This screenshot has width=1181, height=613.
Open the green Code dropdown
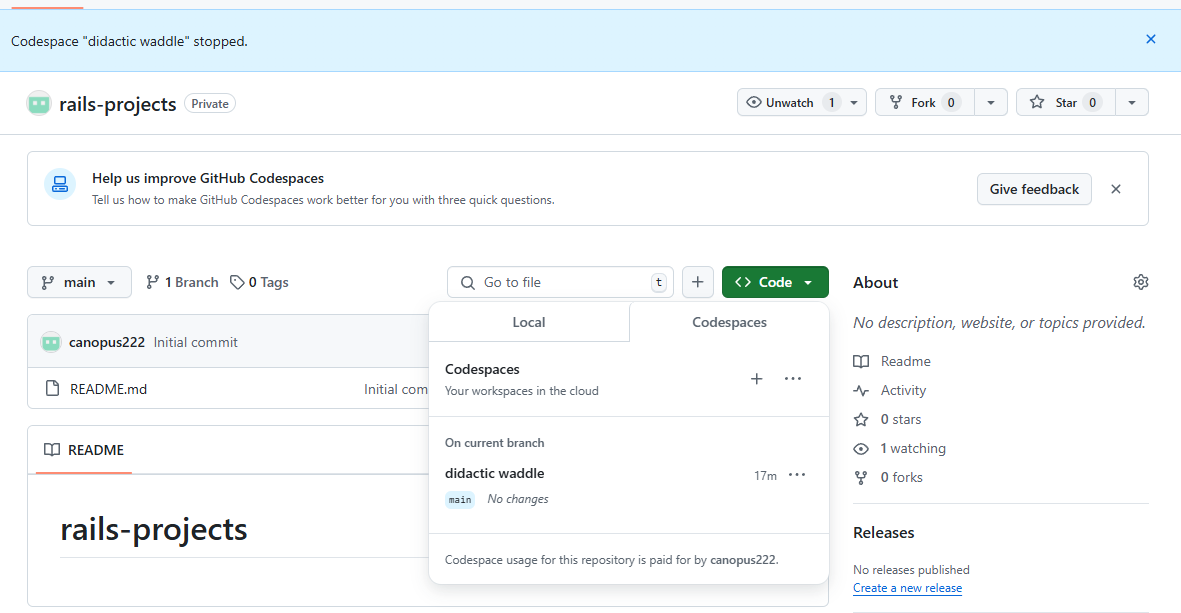775,283
